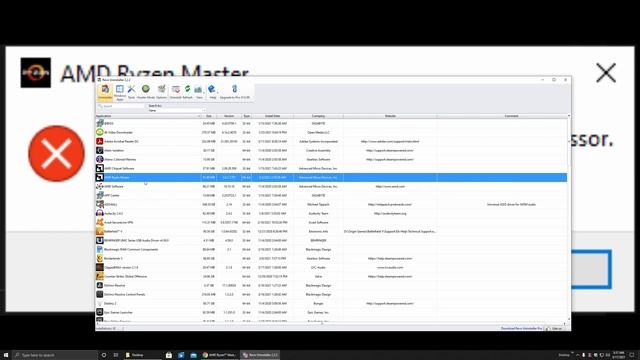This screenshot has height=360, width=640.
Task: Sort by the Application column header
Action: (149, 116)
